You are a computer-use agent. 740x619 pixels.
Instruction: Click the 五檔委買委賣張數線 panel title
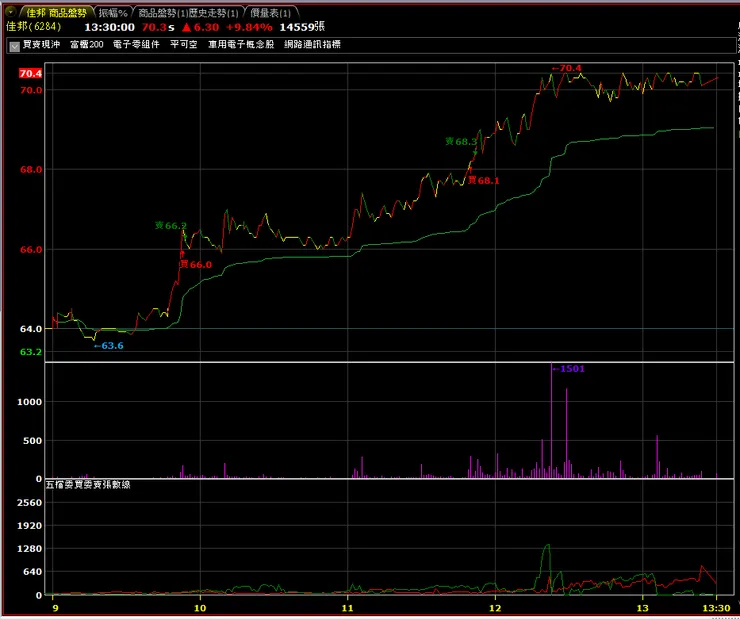click(88, 485)
